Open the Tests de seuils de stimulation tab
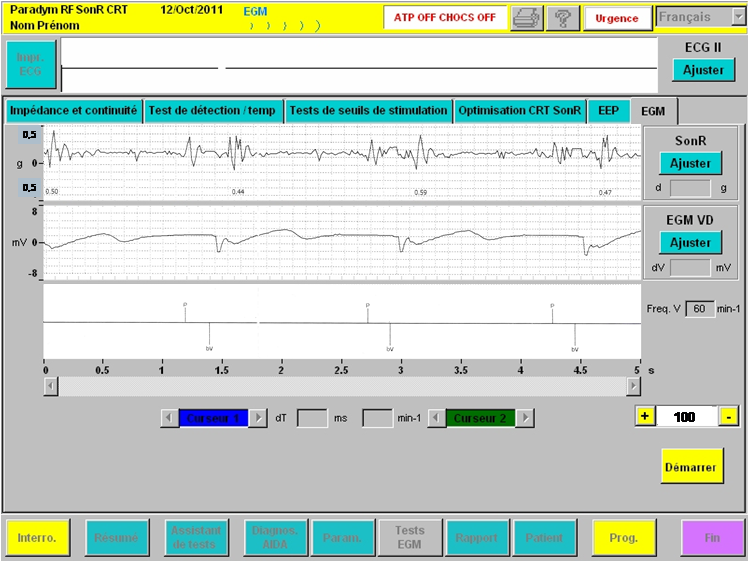 click(368, 111)
